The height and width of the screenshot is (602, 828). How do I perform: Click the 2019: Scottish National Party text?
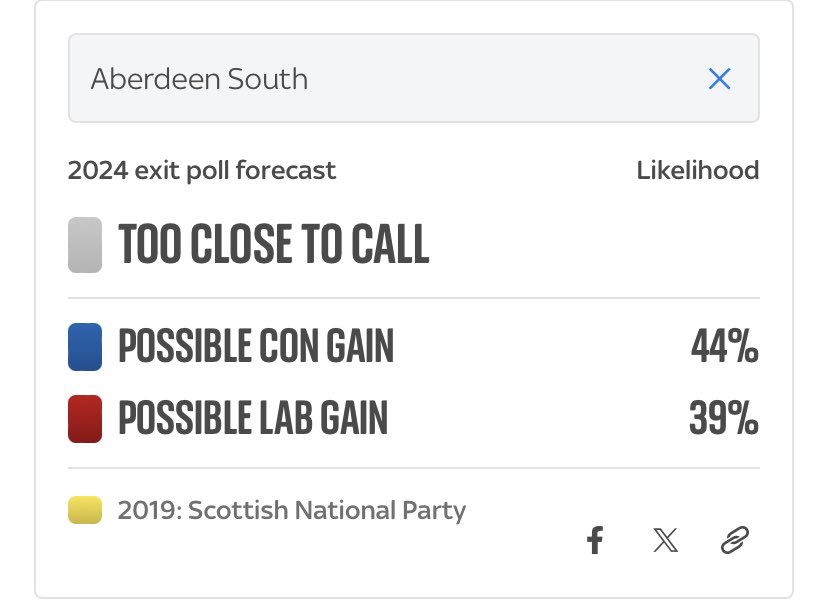pos(291,510)
